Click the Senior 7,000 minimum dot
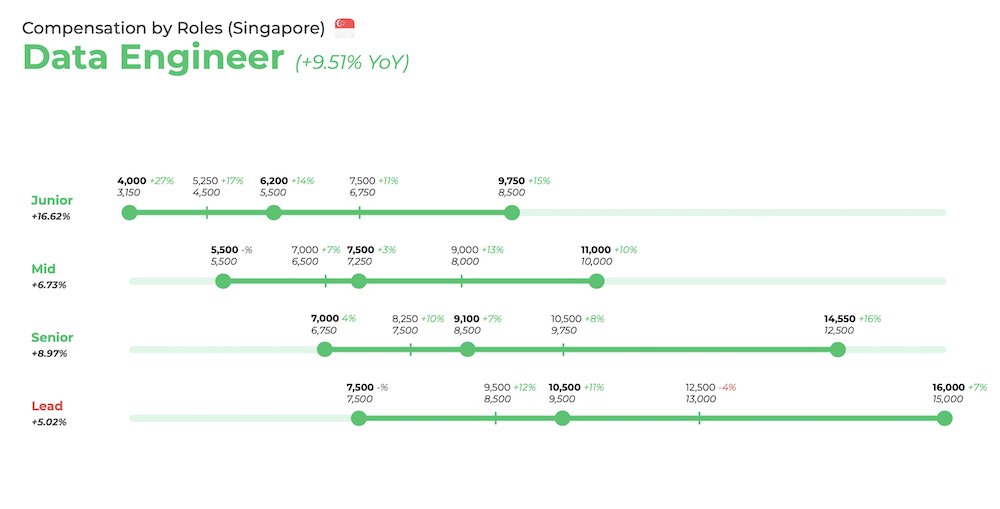Screen dimensions: 1000x509 click(x=325, y=350)
